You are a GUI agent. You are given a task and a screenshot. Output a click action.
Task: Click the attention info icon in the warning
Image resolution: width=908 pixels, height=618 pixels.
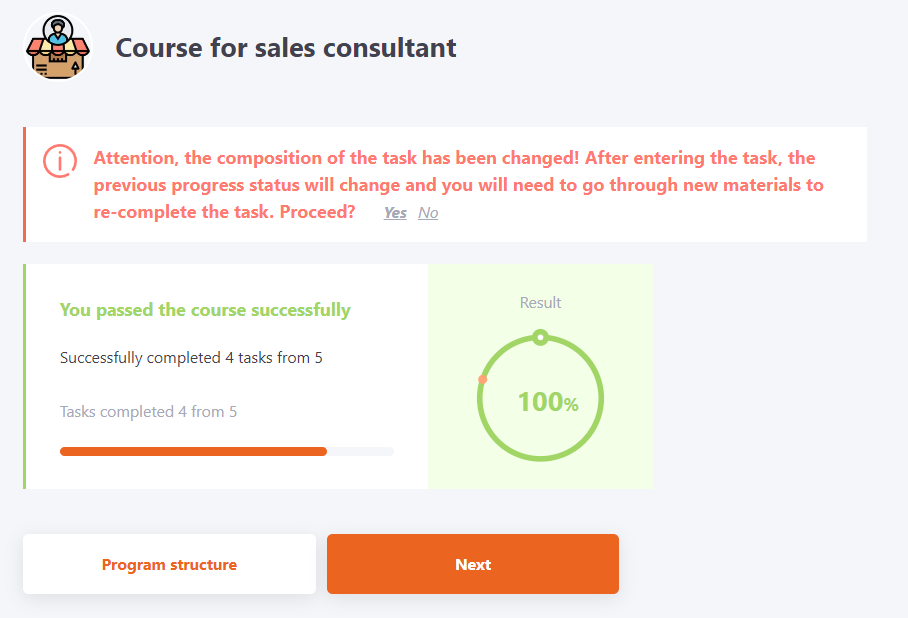59,160
